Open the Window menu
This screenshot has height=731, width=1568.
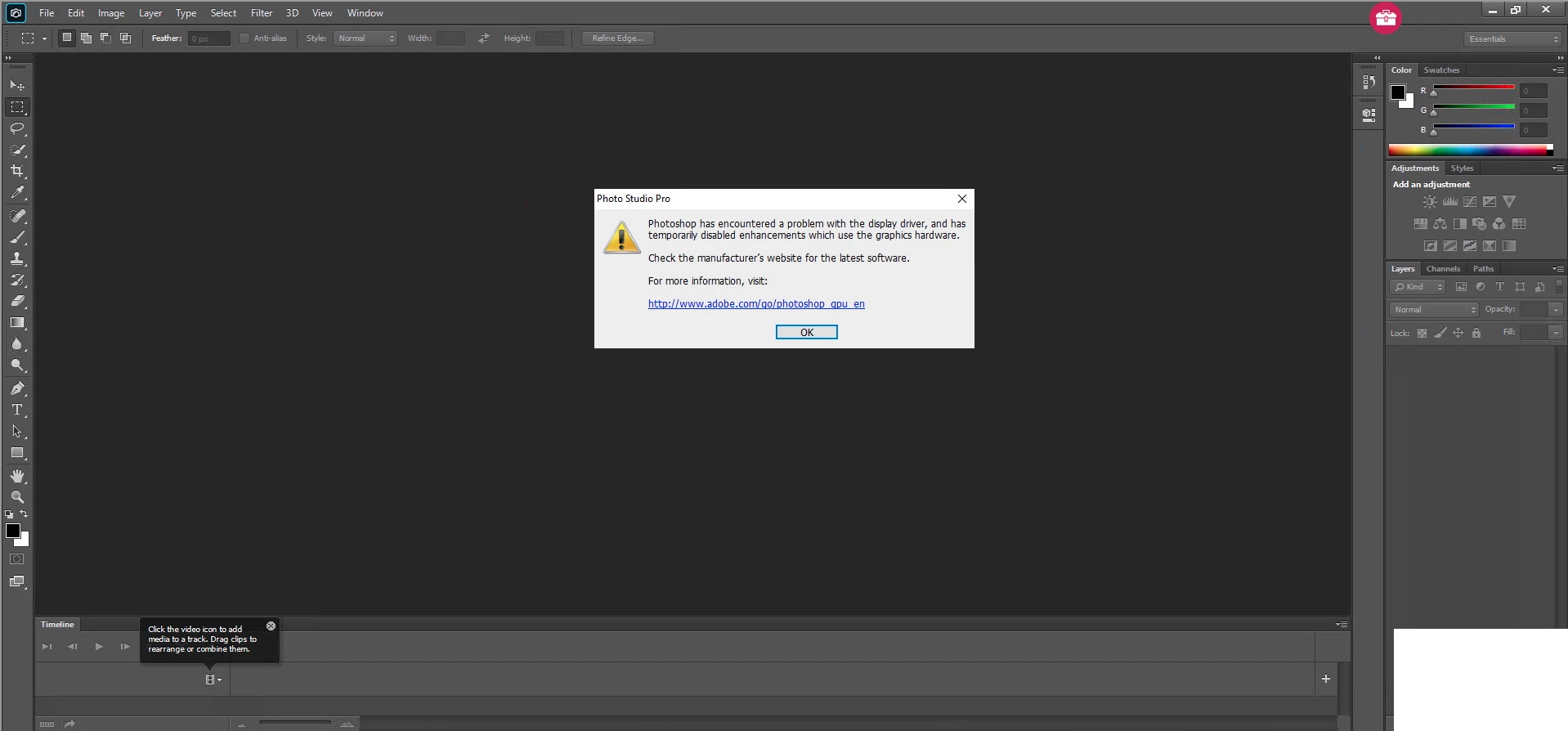coord(365,13)
